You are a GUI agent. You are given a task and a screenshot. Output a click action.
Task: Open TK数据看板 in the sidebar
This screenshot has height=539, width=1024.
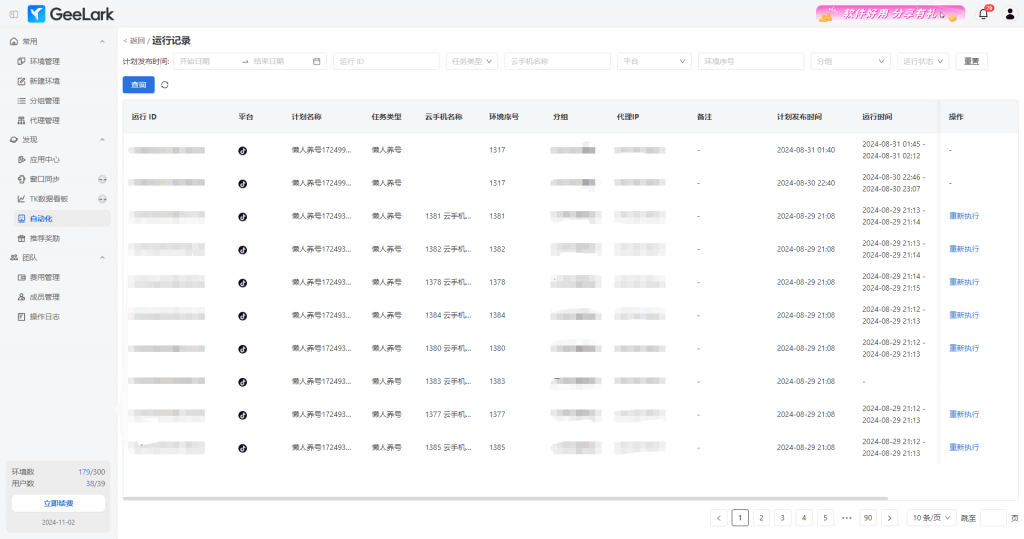tap(48, 199)
